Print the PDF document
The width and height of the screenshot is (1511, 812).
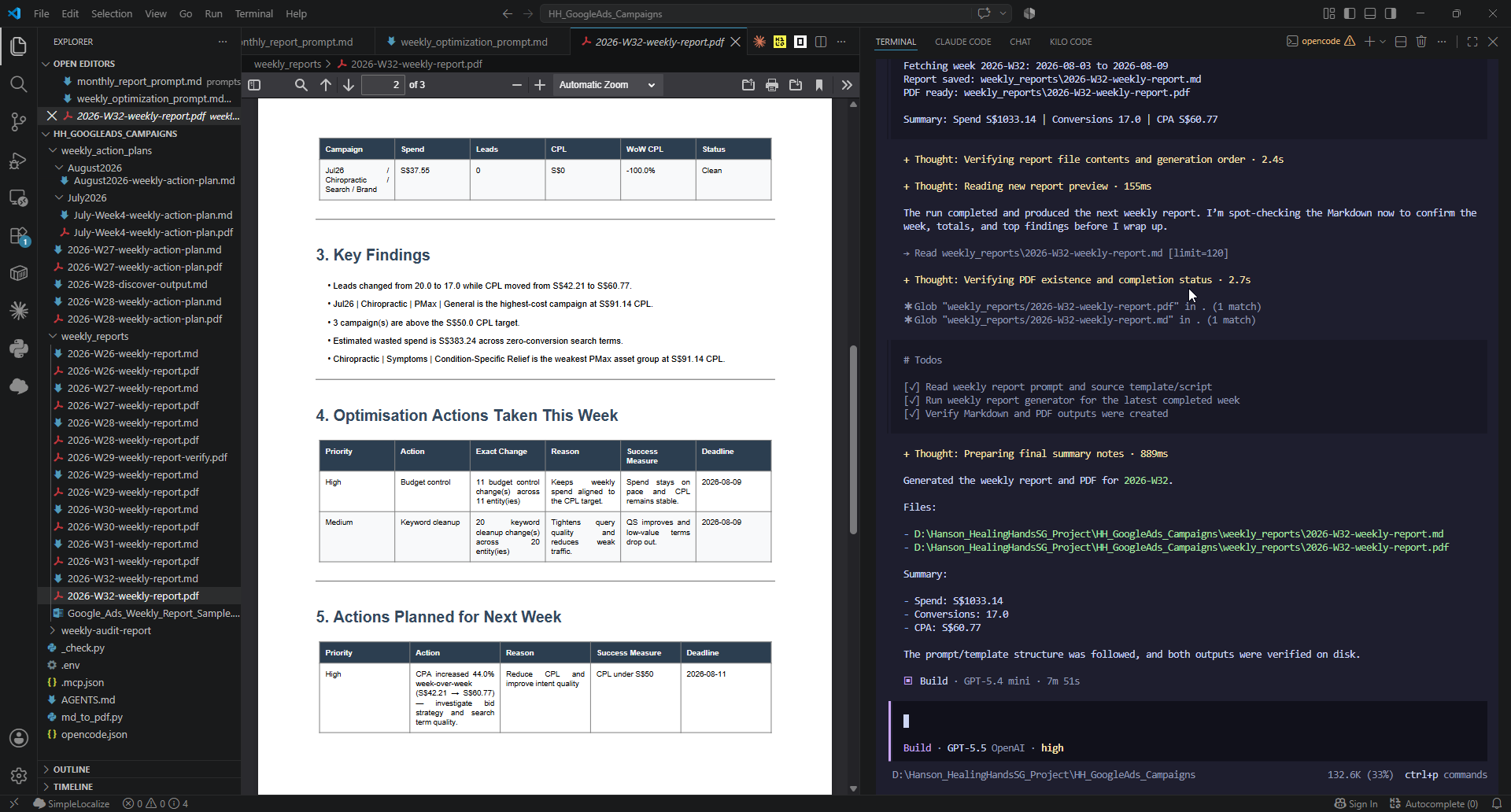pyautogui.click(x=772, y=85)
